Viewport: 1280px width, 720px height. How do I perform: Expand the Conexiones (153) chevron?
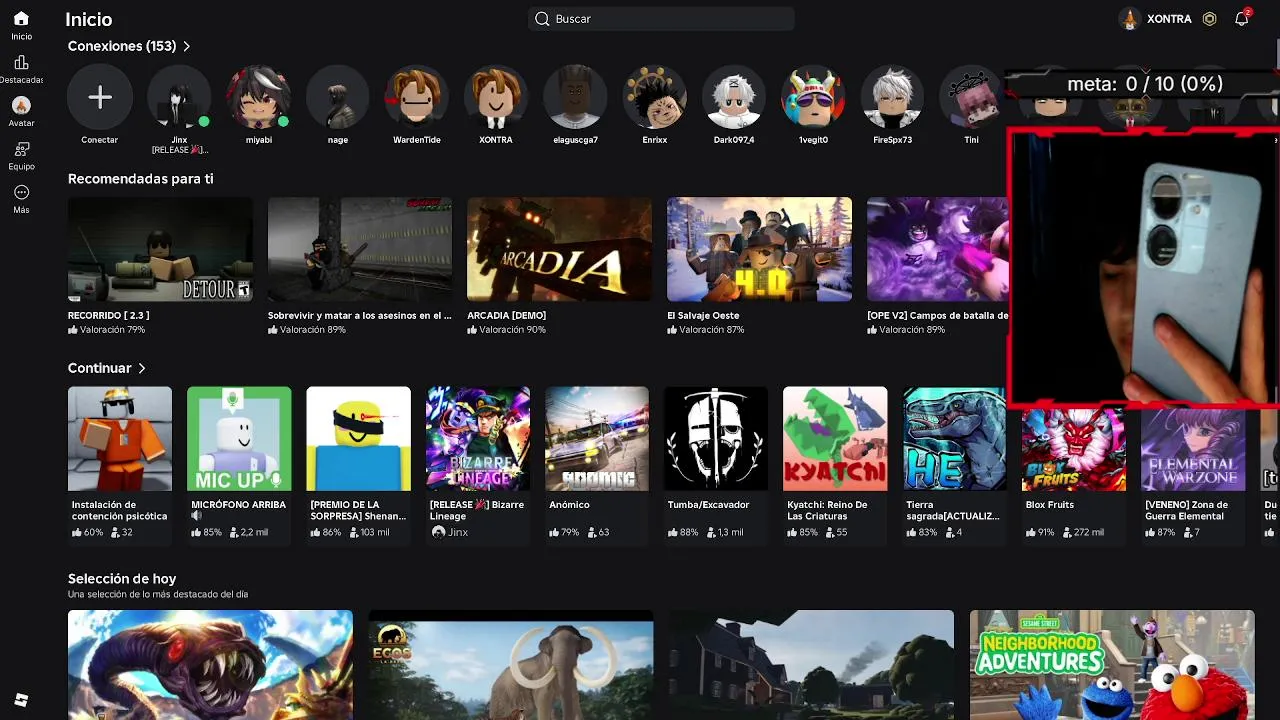tap(186, 46)
